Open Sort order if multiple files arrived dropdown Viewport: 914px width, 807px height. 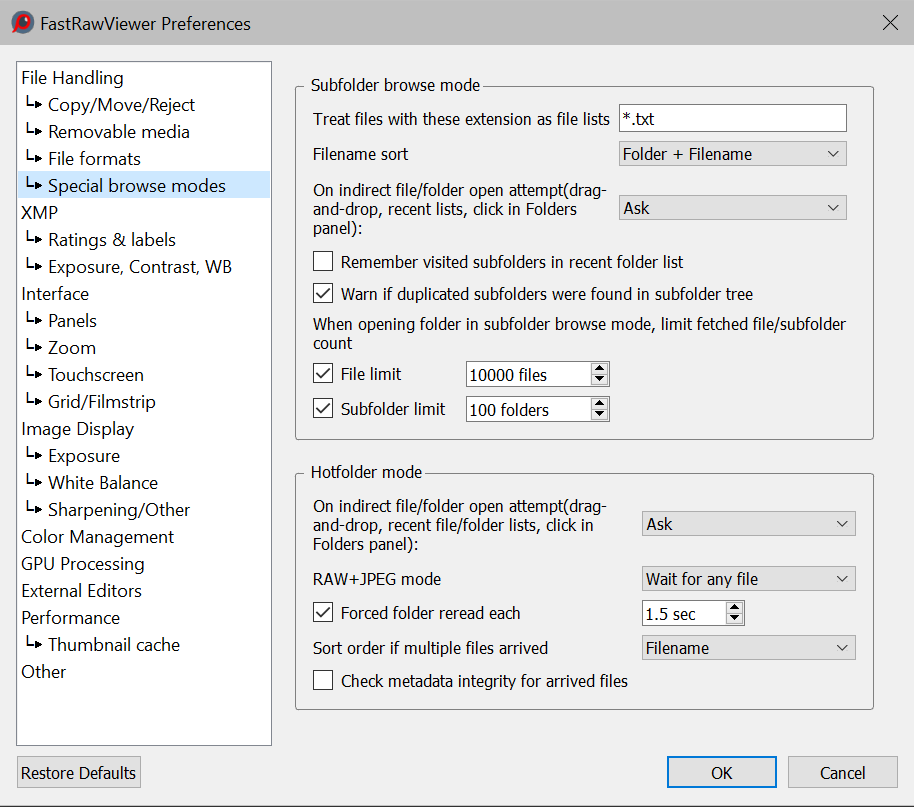pos(748,648)
